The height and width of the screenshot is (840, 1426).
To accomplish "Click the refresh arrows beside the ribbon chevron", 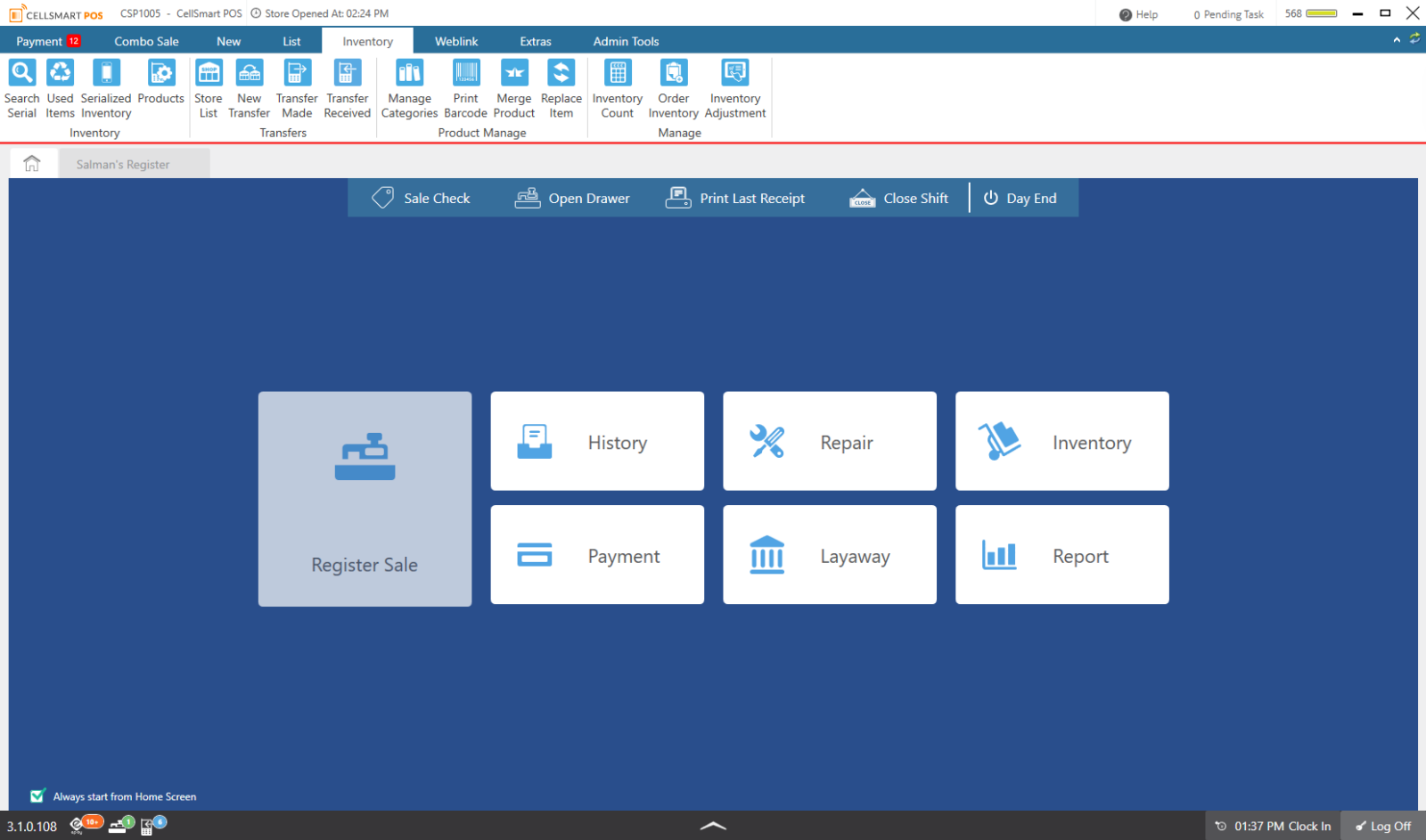I will click(x=1415, y=40).
